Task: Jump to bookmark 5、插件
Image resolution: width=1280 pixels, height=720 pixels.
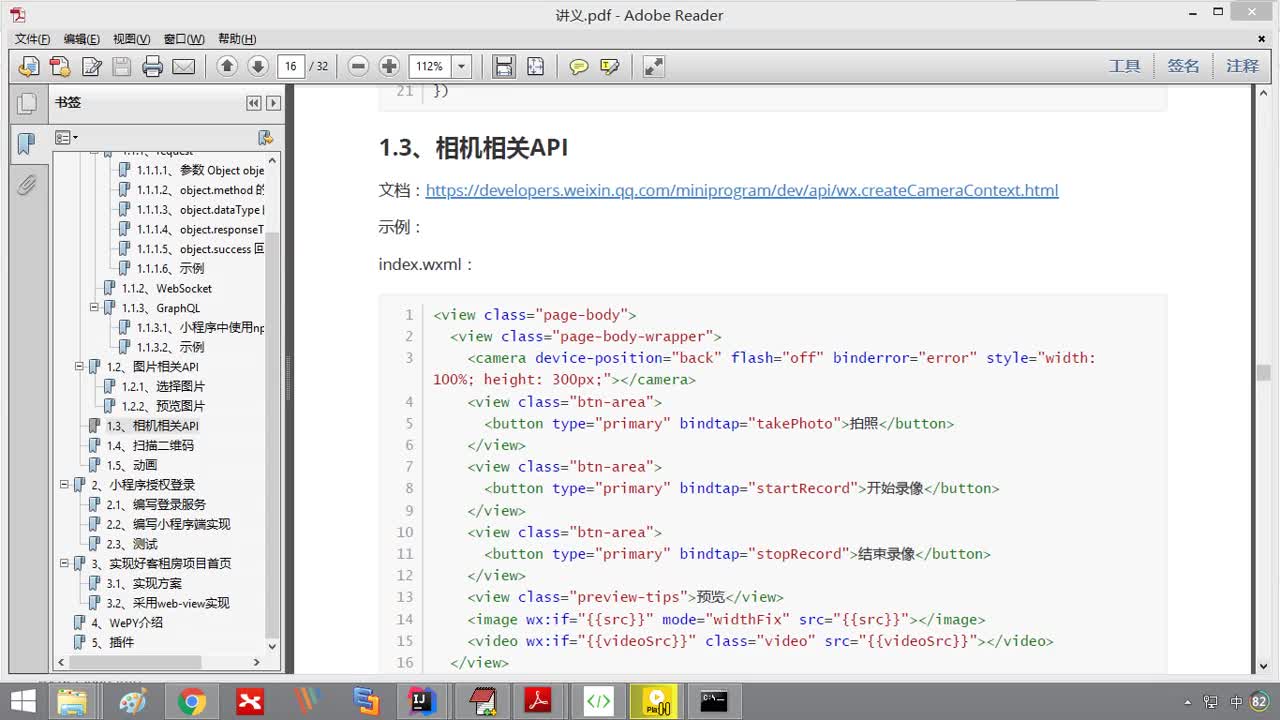Action: (x=112, y=642)
